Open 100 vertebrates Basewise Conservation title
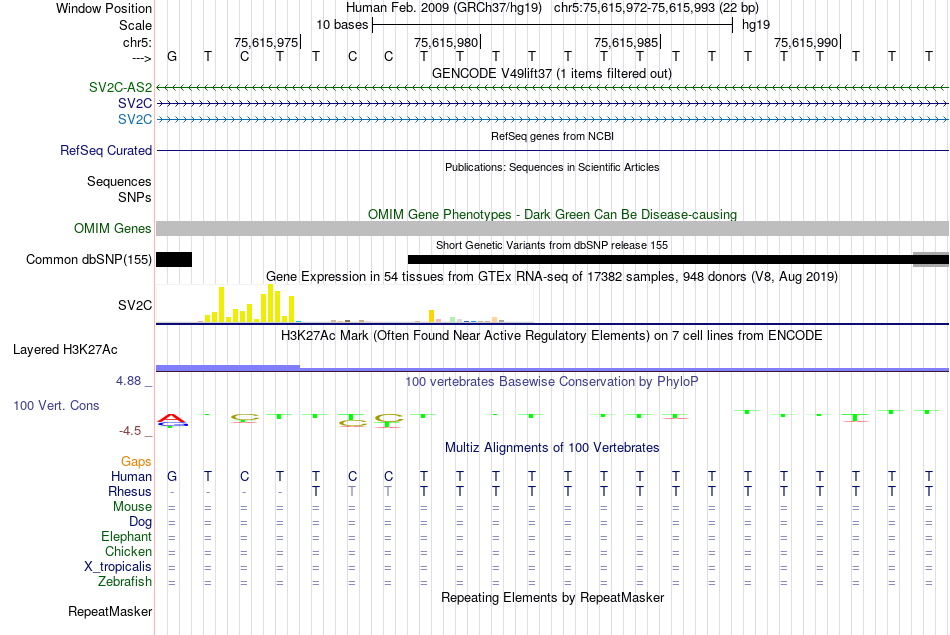950x635 pixels. coord(552,382)
